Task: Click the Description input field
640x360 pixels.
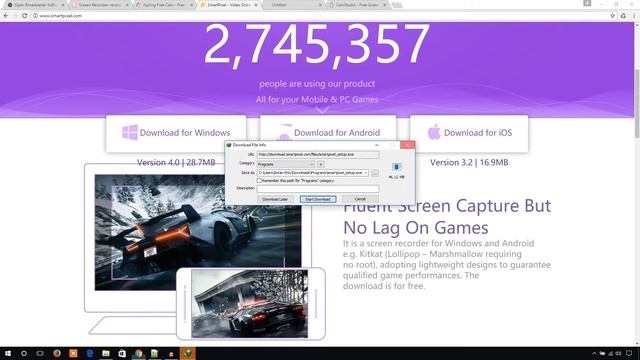Action: coord(318,189)
